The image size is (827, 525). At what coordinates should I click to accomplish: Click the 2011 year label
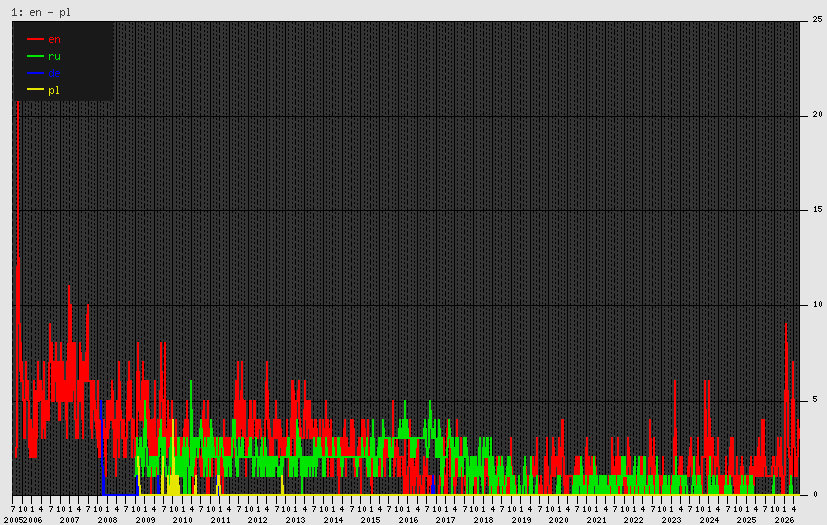pos(220,520)
